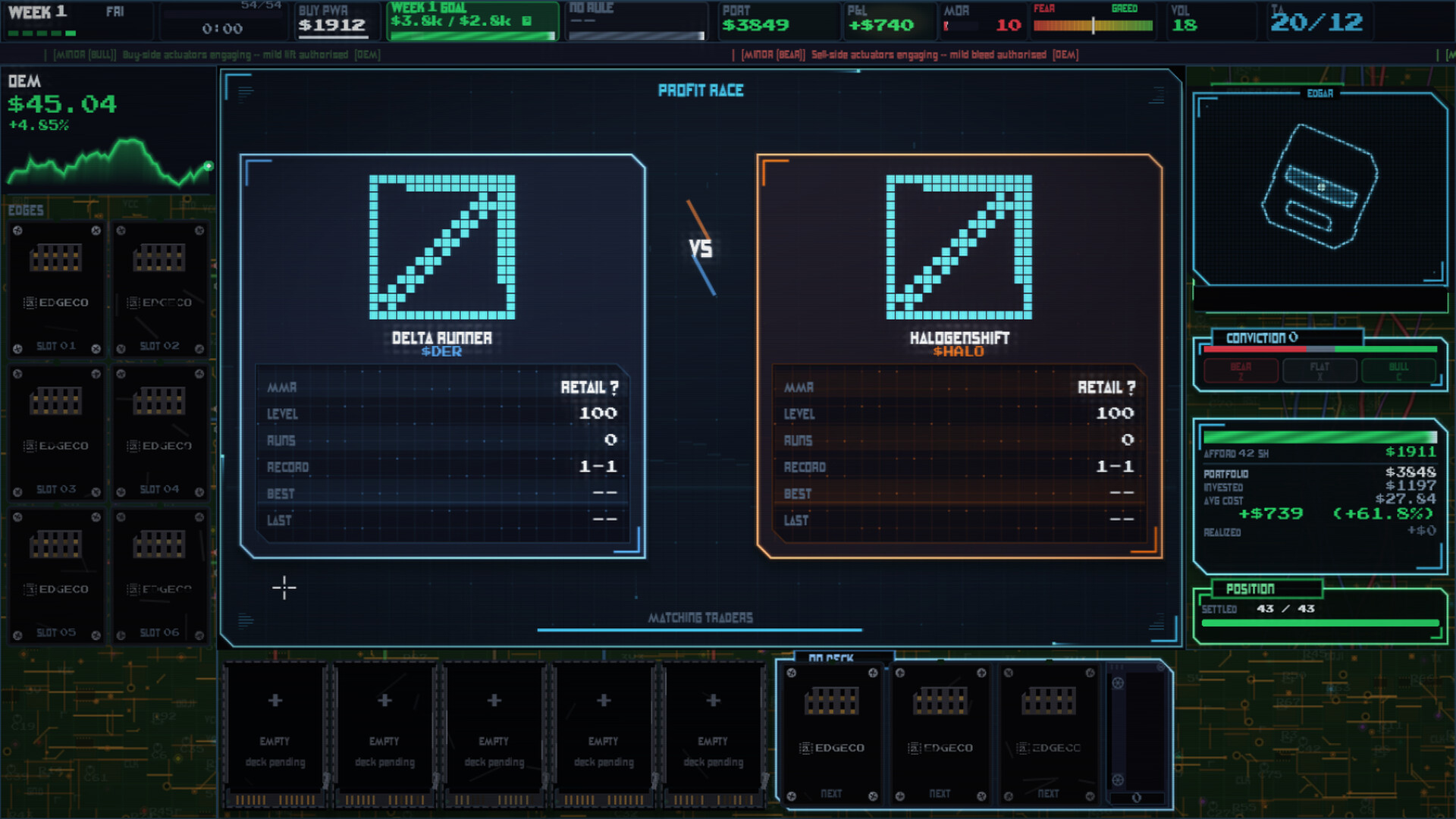This screenshot has width=1456, height=819.
Task: Click the Halogenshift pixel avatar
Action: pyautogui.click(x=959, y=247)
